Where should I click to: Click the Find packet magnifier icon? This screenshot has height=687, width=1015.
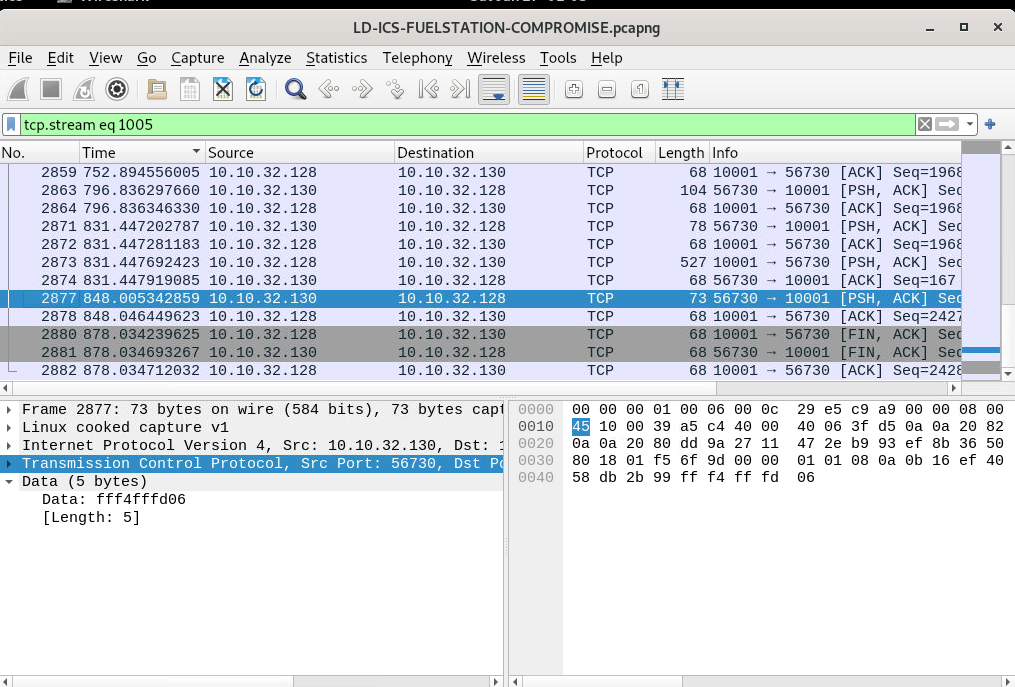click(x=295, y=90)
